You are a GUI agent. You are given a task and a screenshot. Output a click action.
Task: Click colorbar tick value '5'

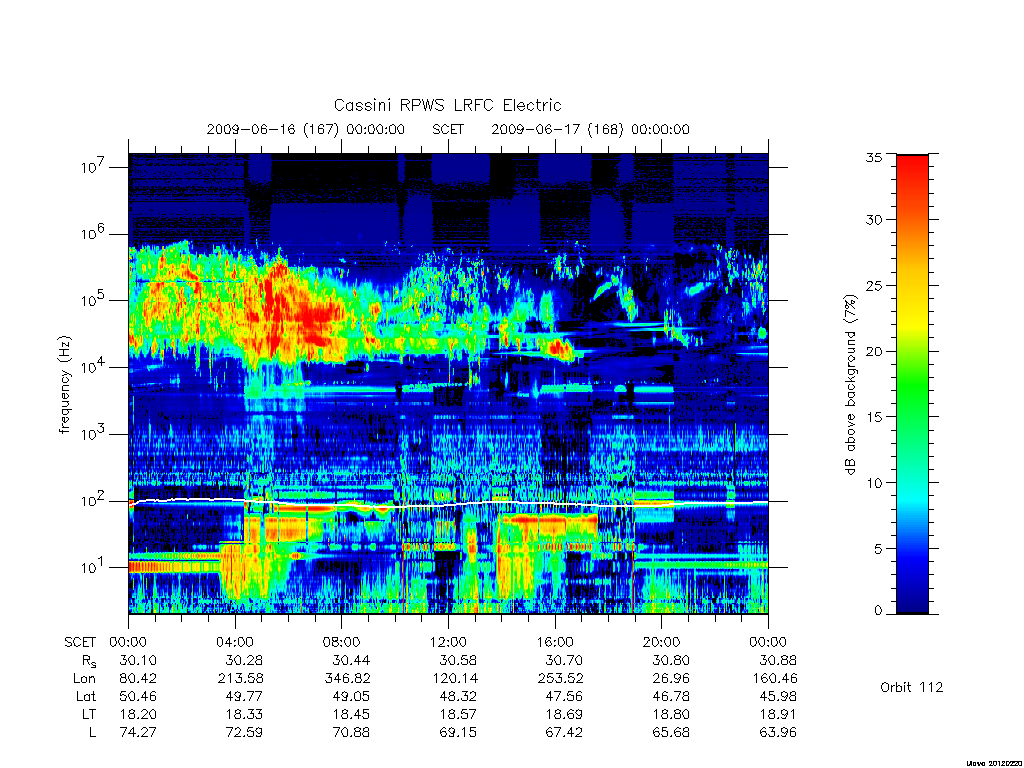tap(877, 549)
